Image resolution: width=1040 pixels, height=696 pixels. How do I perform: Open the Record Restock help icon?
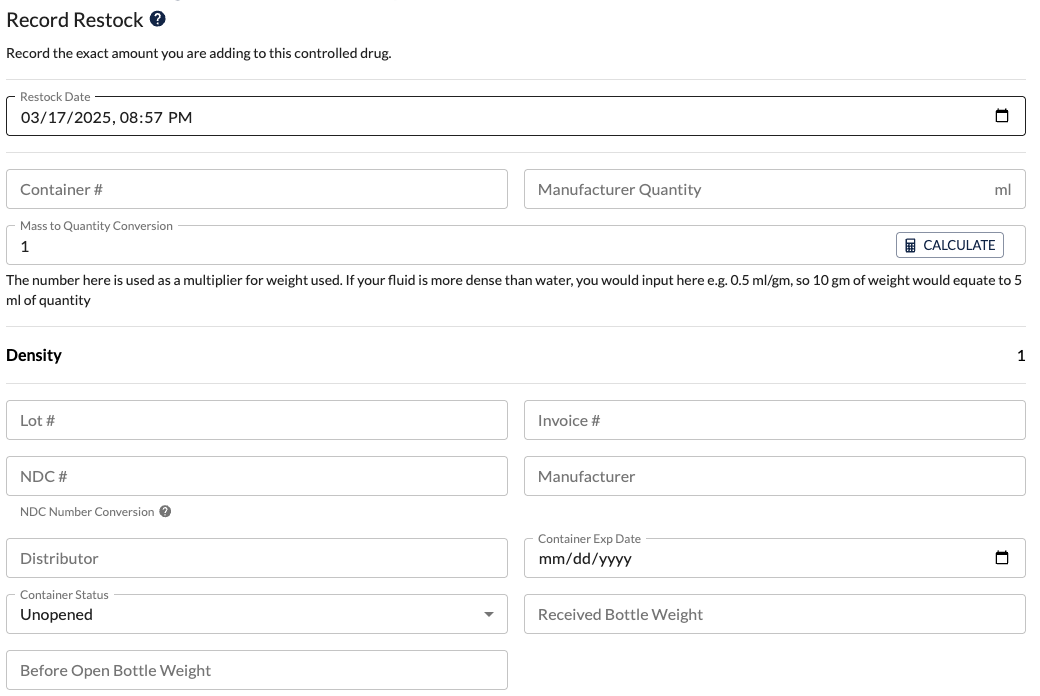(157, 19)
